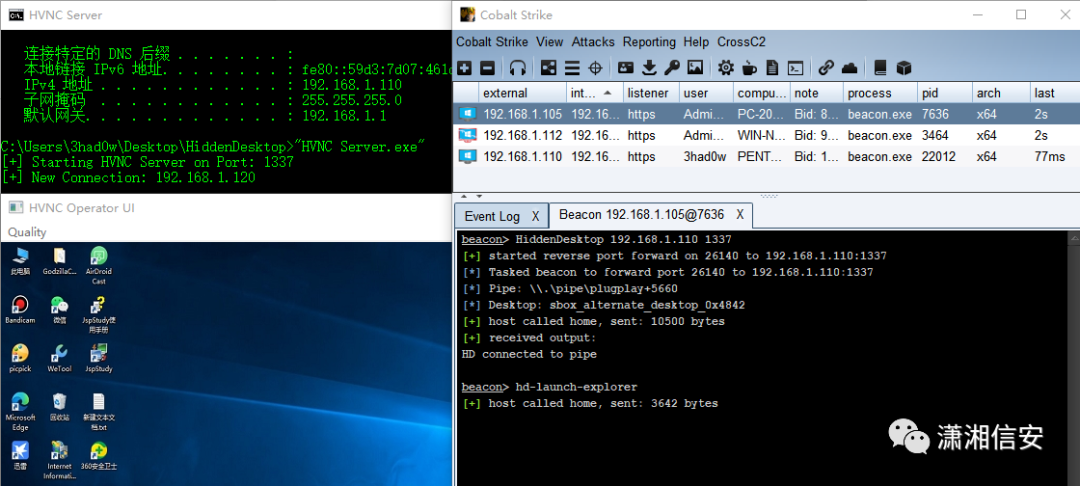This screenshot has height=486, width=1080.
Task: Show target view via crosshair icon
Action: 595,67
